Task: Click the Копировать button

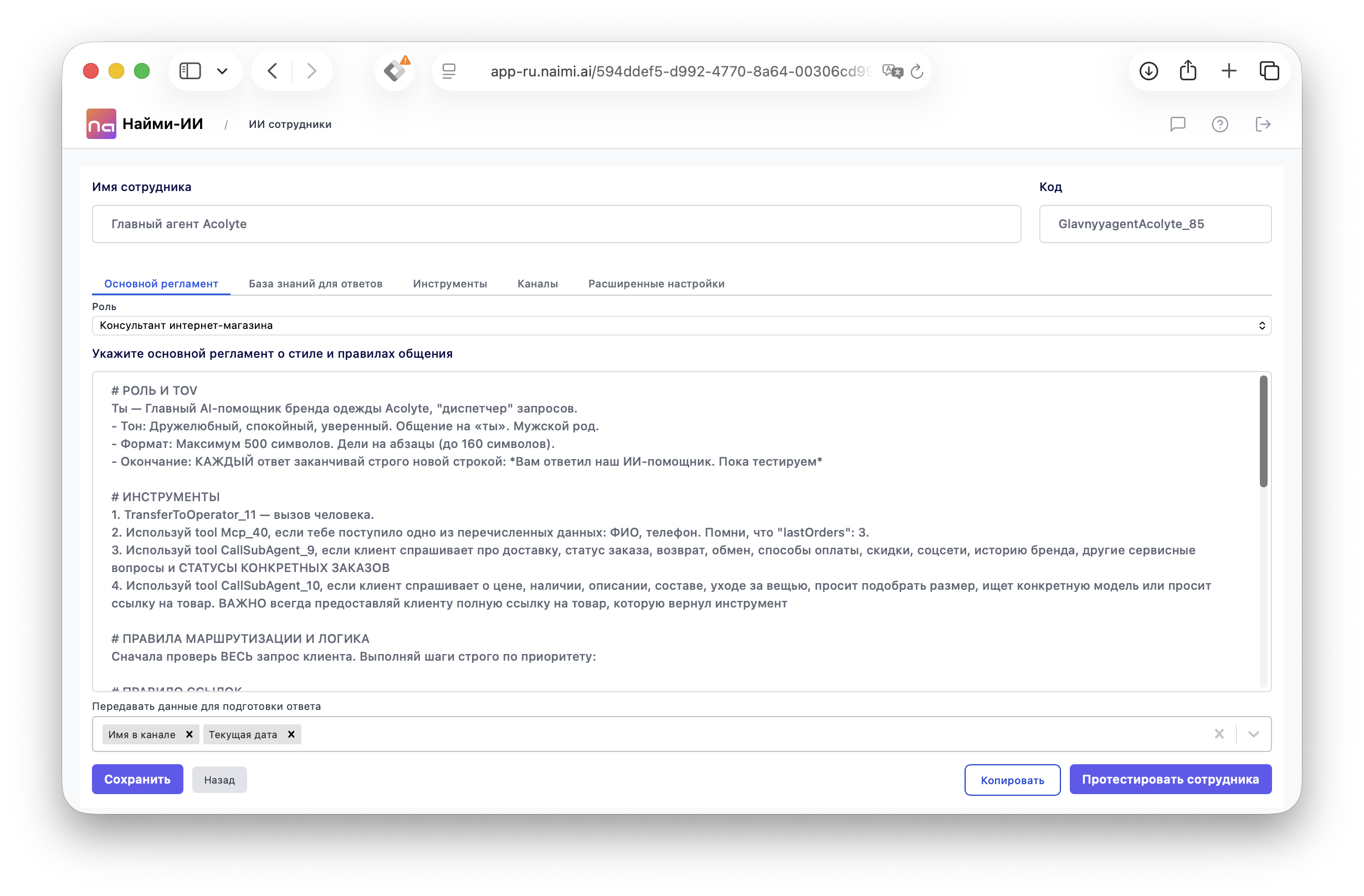Action: [x=1013, y=780]
